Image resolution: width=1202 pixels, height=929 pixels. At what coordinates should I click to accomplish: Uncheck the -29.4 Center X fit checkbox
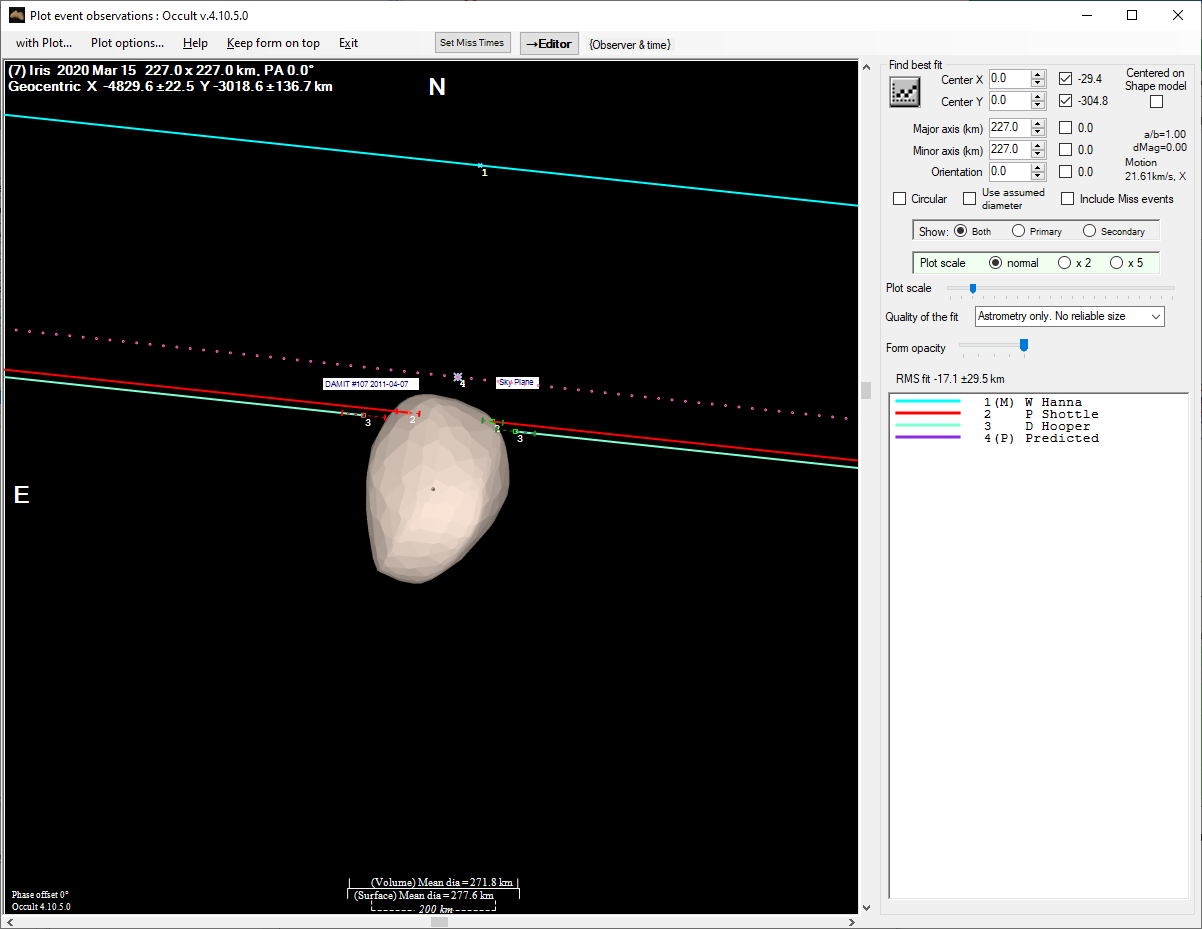(1066, 78)
